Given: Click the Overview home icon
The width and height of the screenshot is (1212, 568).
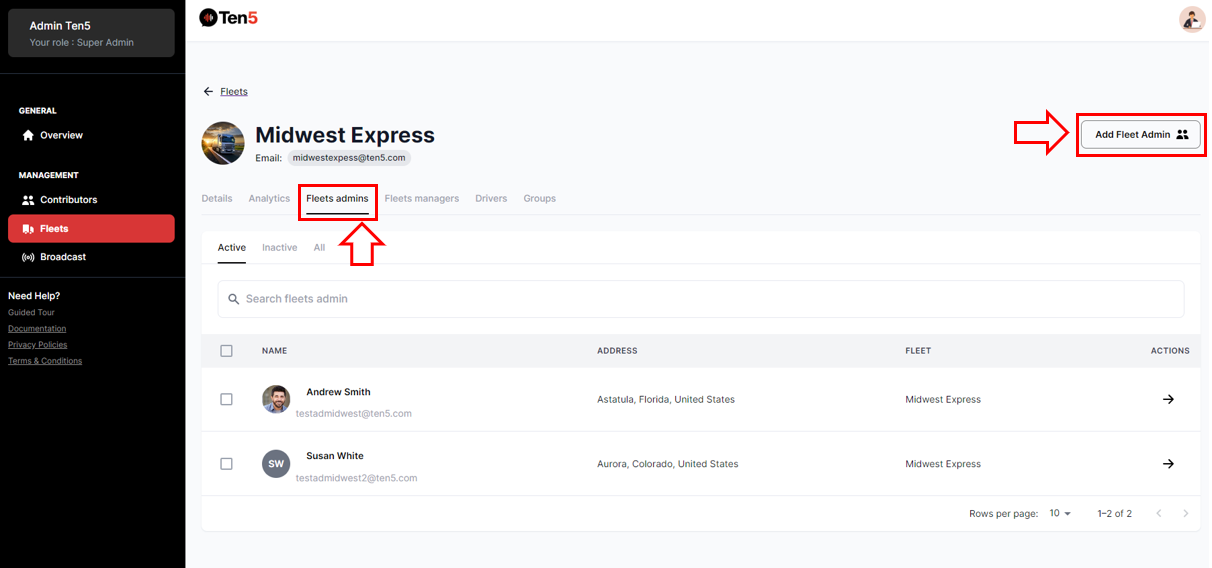Looking at the screenshot, I should pyautogui.click(x=28, y=135).
